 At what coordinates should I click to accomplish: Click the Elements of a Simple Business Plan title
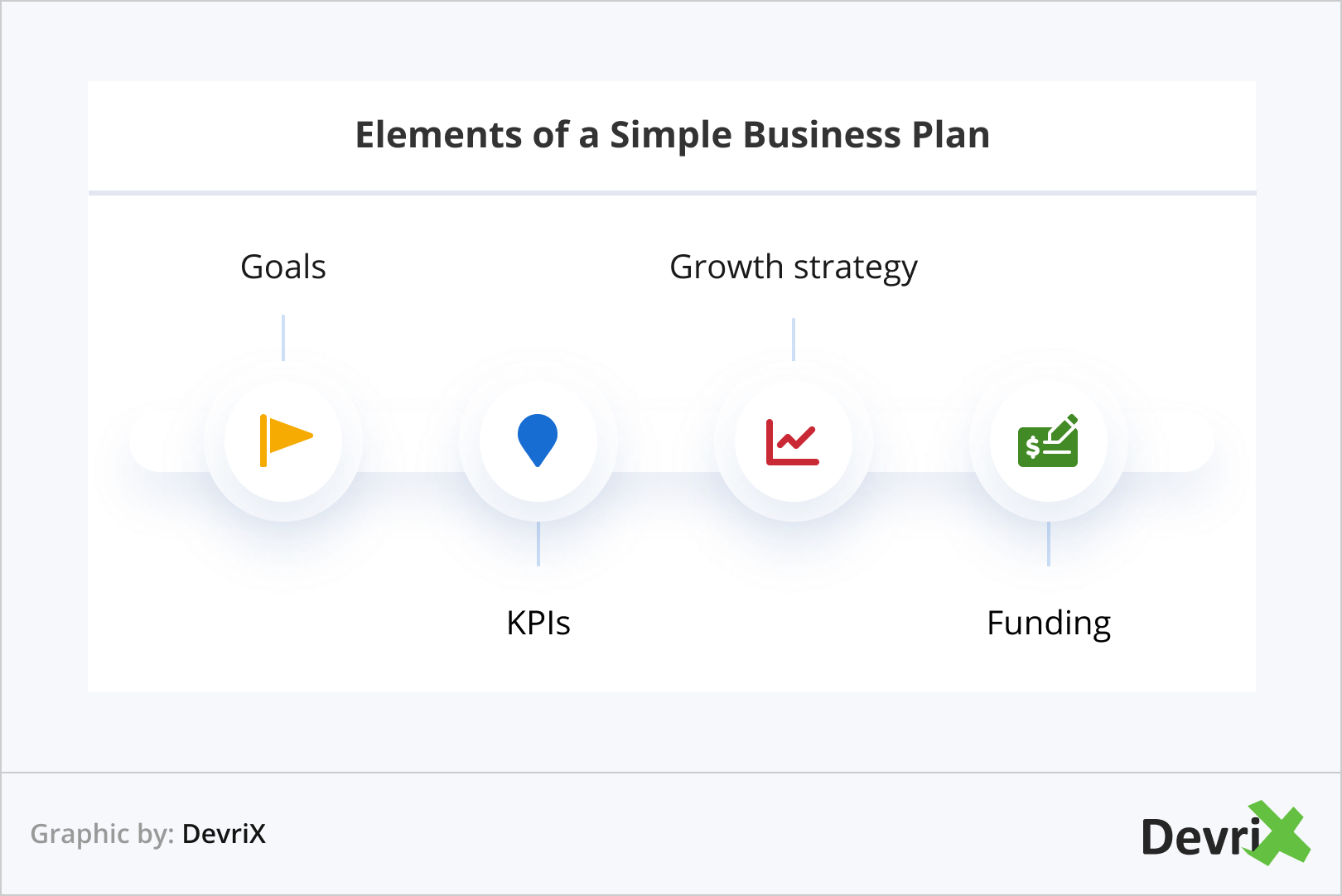coord(672,135)
